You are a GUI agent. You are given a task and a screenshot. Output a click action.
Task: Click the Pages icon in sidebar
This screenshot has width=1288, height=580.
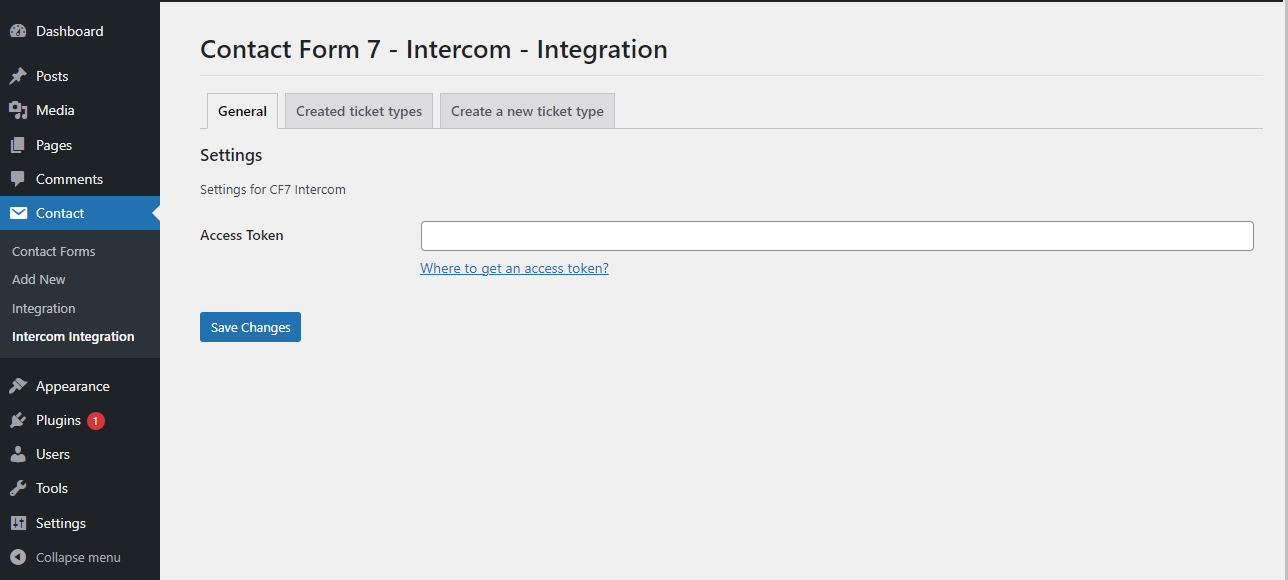tap(18, 145)
